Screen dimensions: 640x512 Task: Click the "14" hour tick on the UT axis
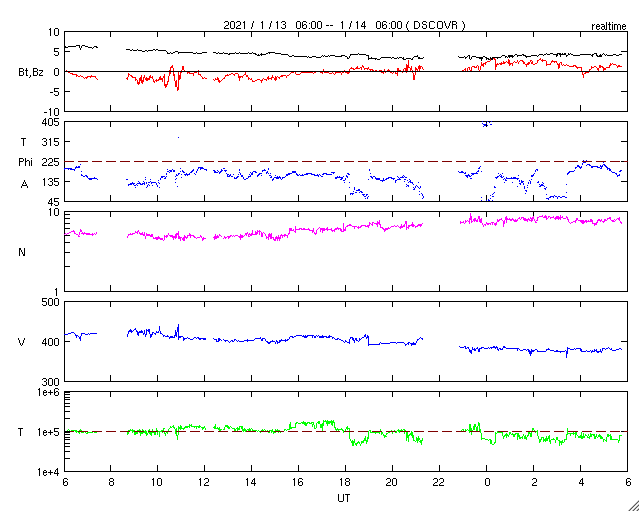[251, 482]
